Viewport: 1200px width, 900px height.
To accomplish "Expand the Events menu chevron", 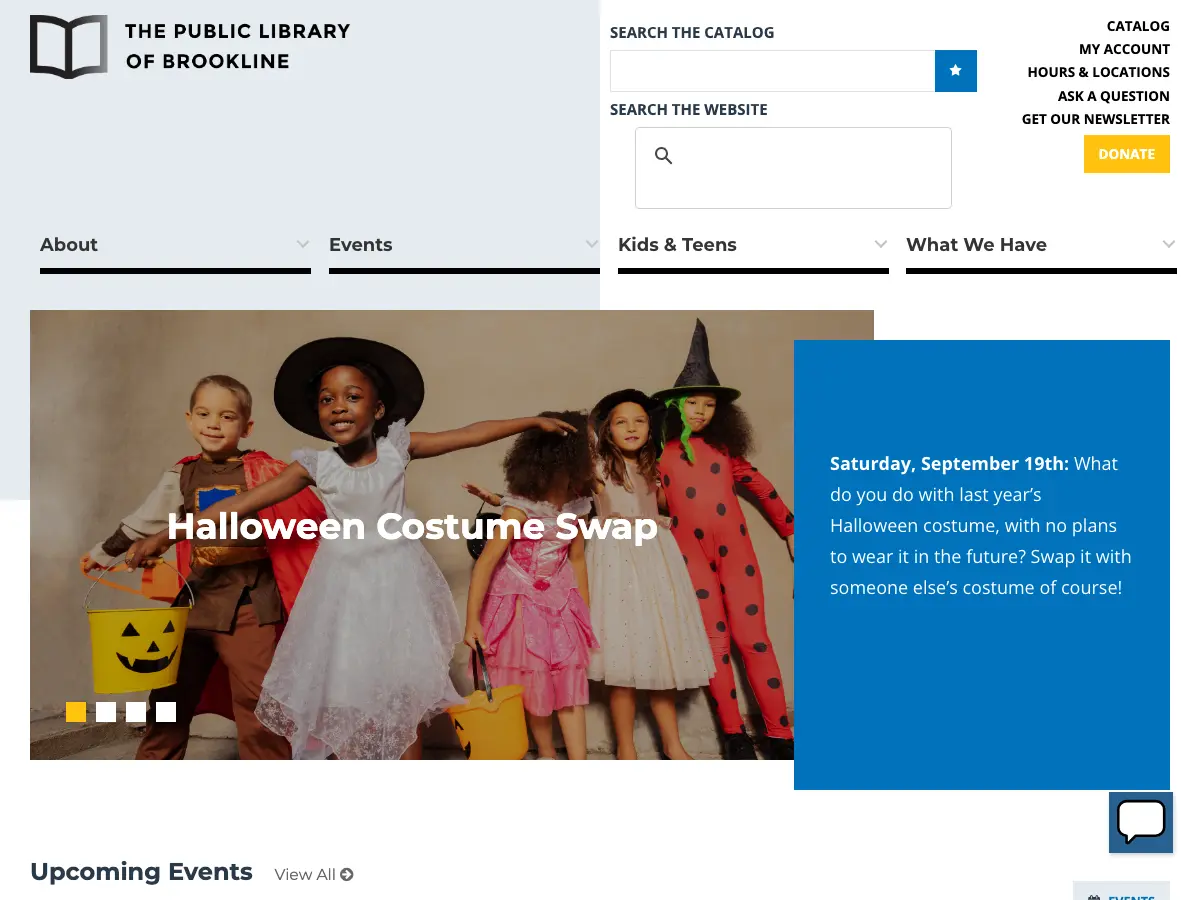I will (592, 244).
